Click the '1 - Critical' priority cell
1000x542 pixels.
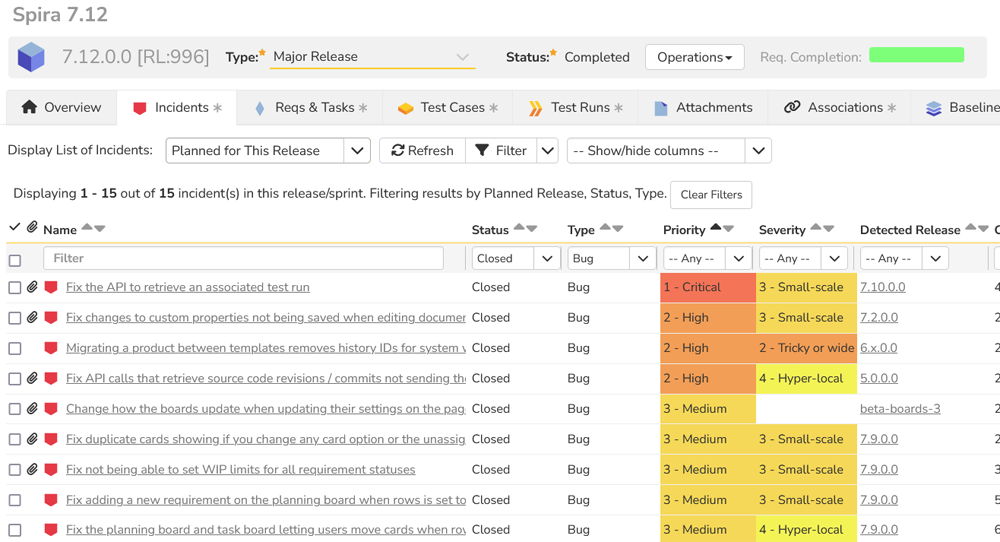[708, 287]
